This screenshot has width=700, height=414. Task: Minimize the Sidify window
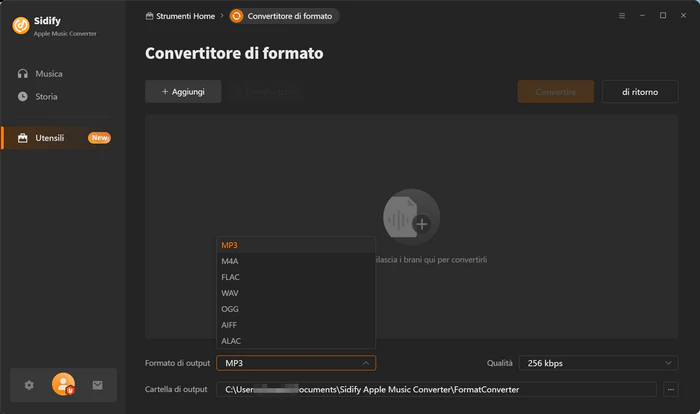[x=642, y=16]
